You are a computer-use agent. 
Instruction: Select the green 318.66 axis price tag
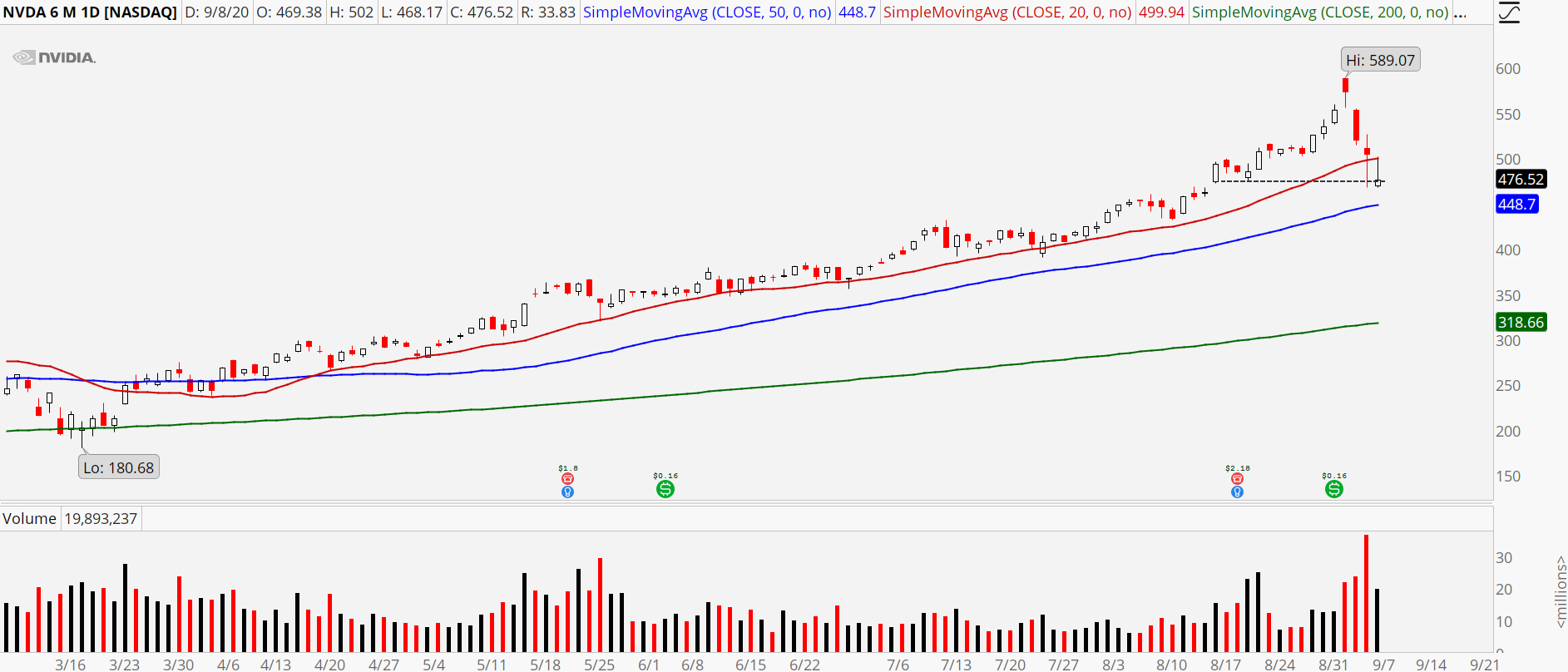(1521, 322)
